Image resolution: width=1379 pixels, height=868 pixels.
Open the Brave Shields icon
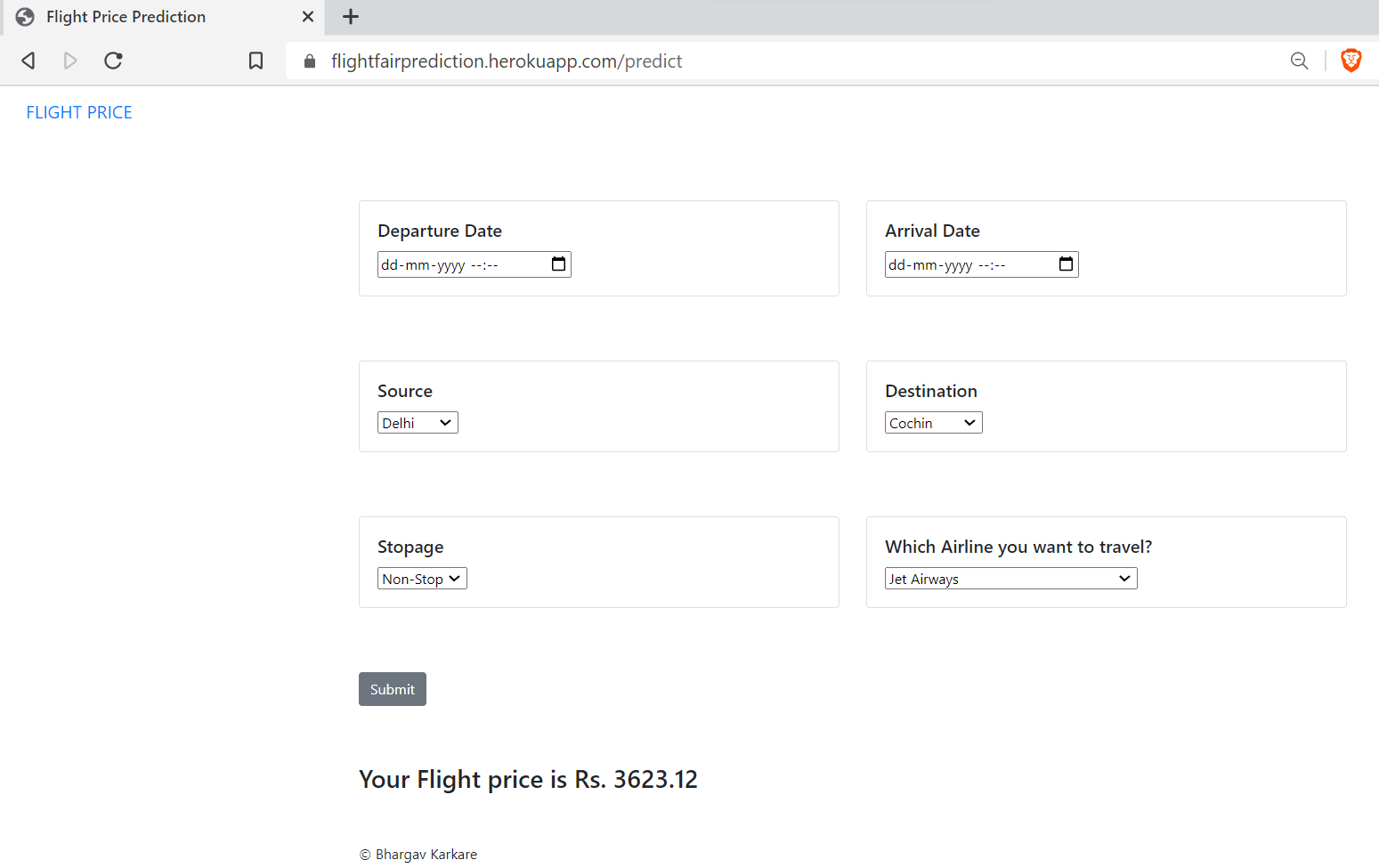(x=1351, y=60)
